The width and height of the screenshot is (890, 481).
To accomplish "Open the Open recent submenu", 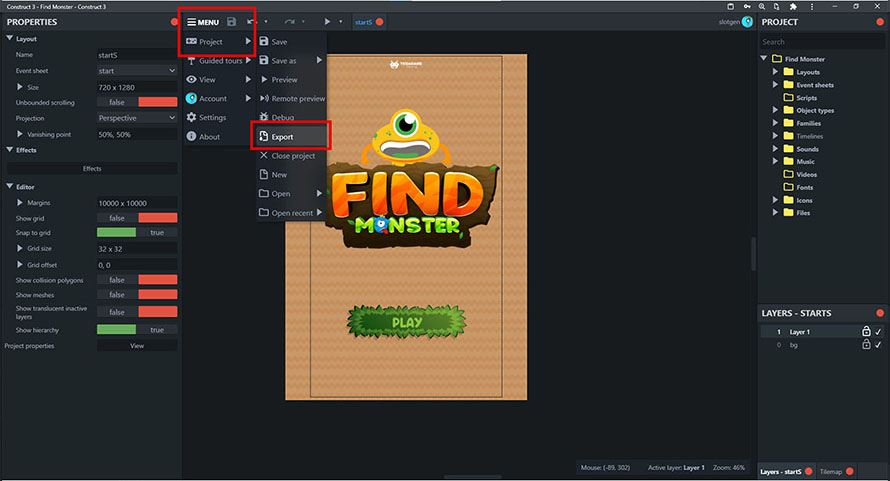I will point(291,212).
